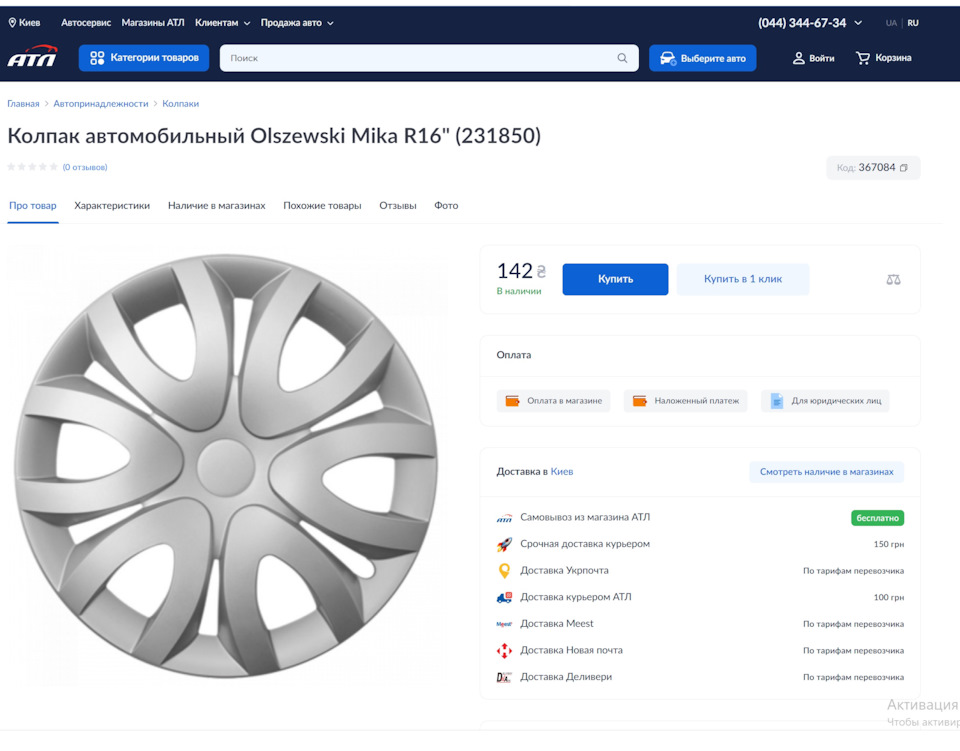Click the car icon in Выберите авто
Viewport: 960px width, 751px height.
point(668,59)
